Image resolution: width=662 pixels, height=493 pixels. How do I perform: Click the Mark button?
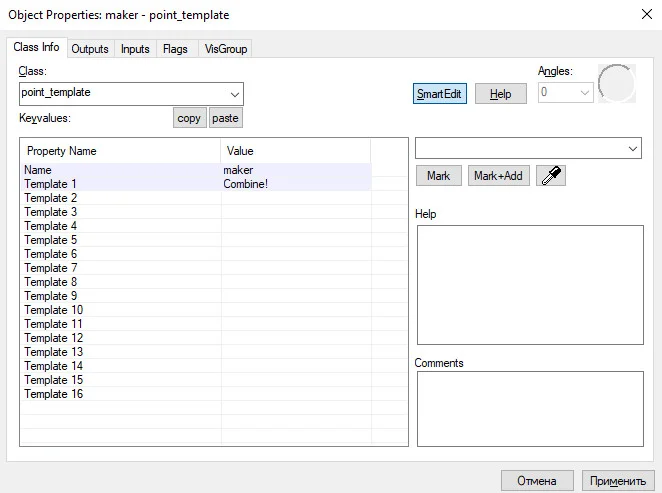(439, 176)
